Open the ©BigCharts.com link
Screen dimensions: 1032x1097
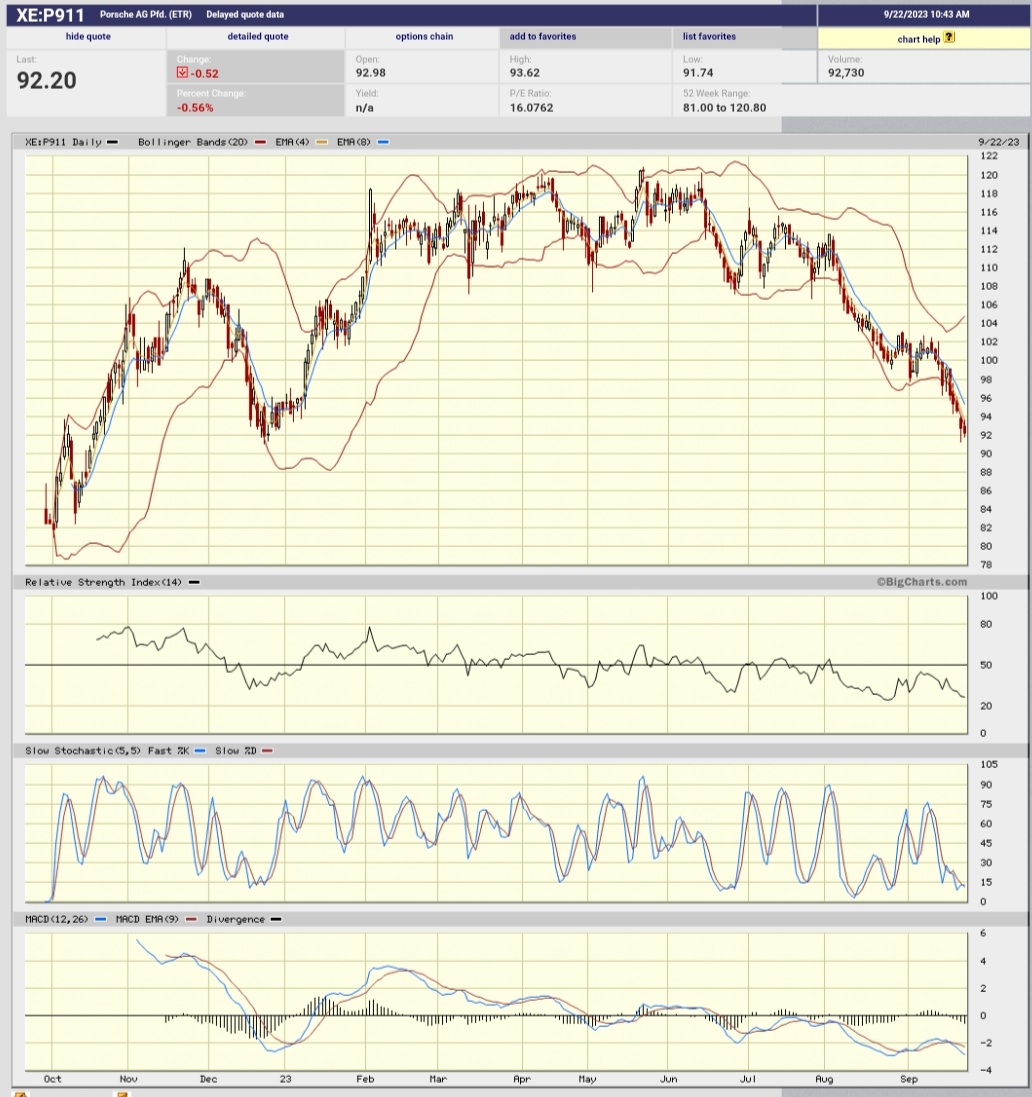click(x=921, y=581)
